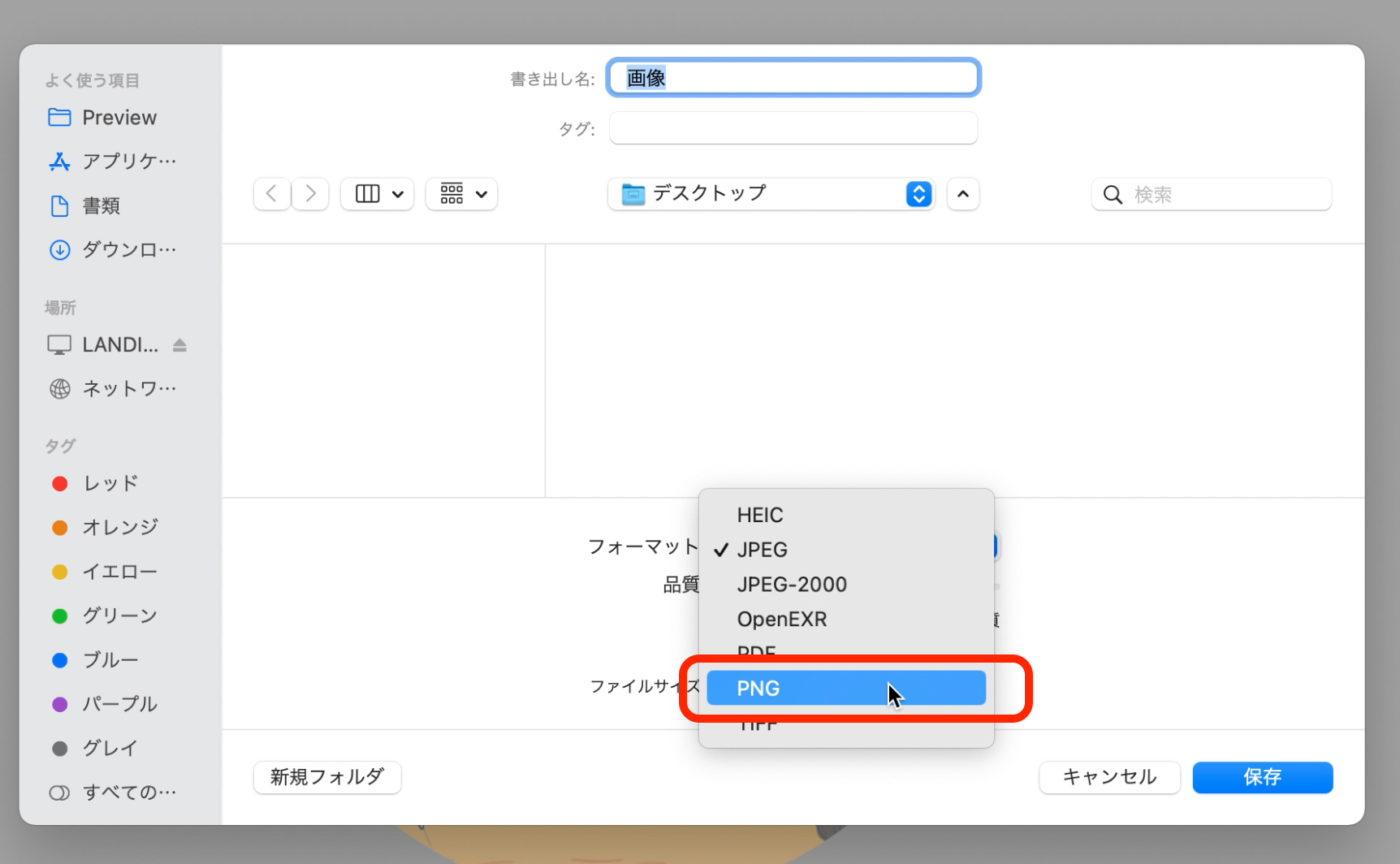Select the Green (グリーン) tag

pyautogui.click(x=104, y=616)
